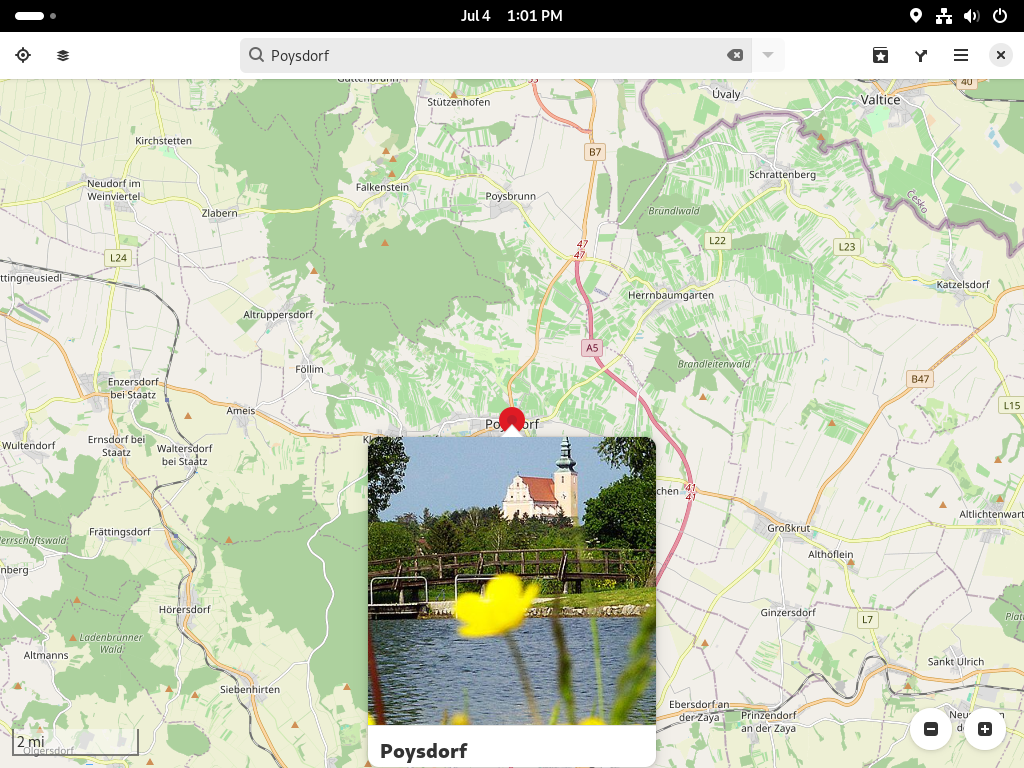Image resolution: width=1024 pixels, height=768 pixels.
Task: Go to current location icon
Action: (x=23, y=56)
